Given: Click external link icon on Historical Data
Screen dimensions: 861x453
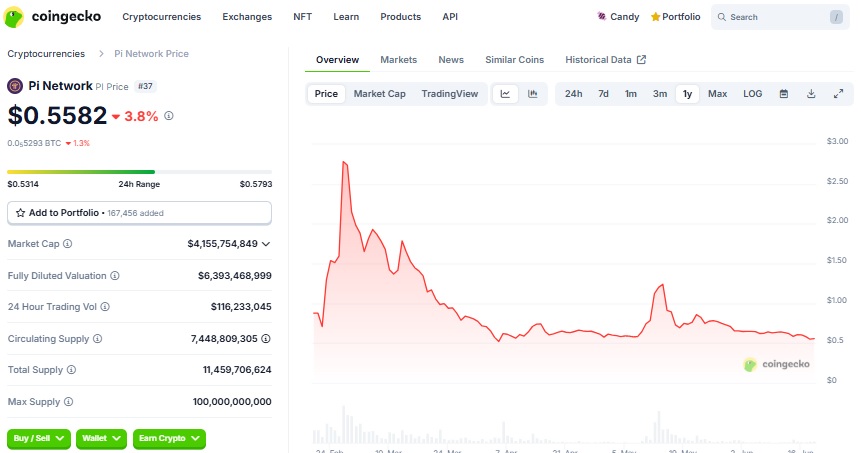Looking at the screenshot, I should [x=641, y=59].
